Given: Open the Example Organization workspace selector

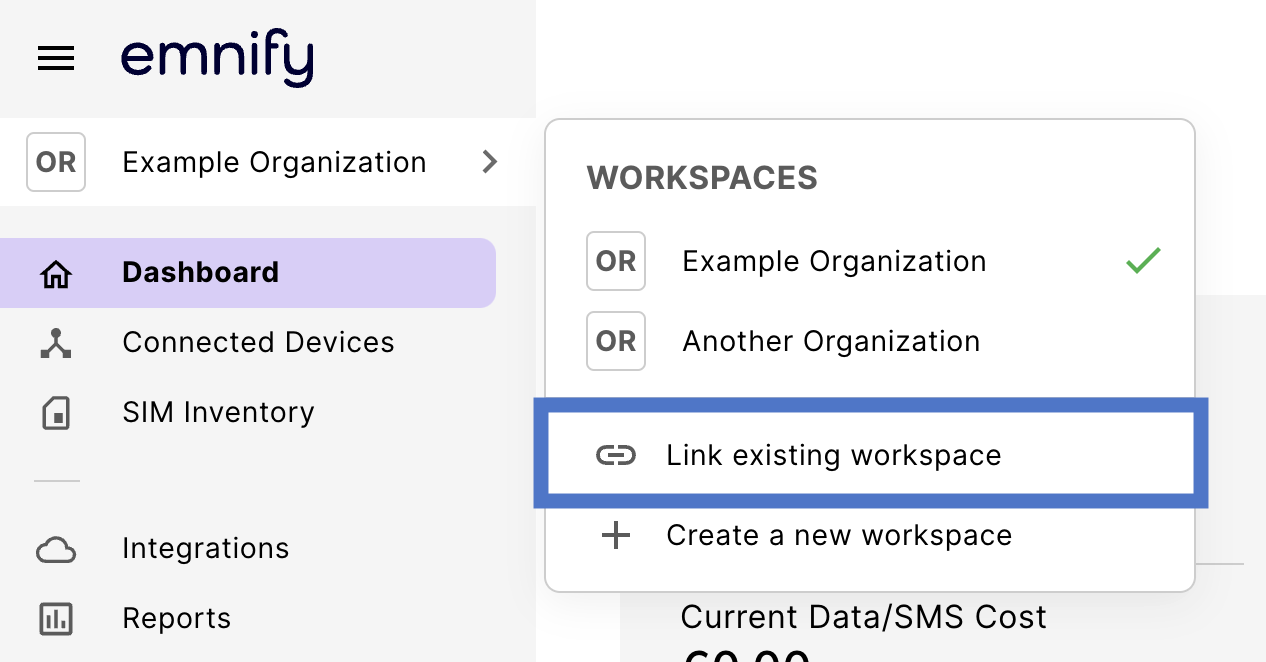Looking at the screenshot, I should pyautogui.click(x=274, y=162).
